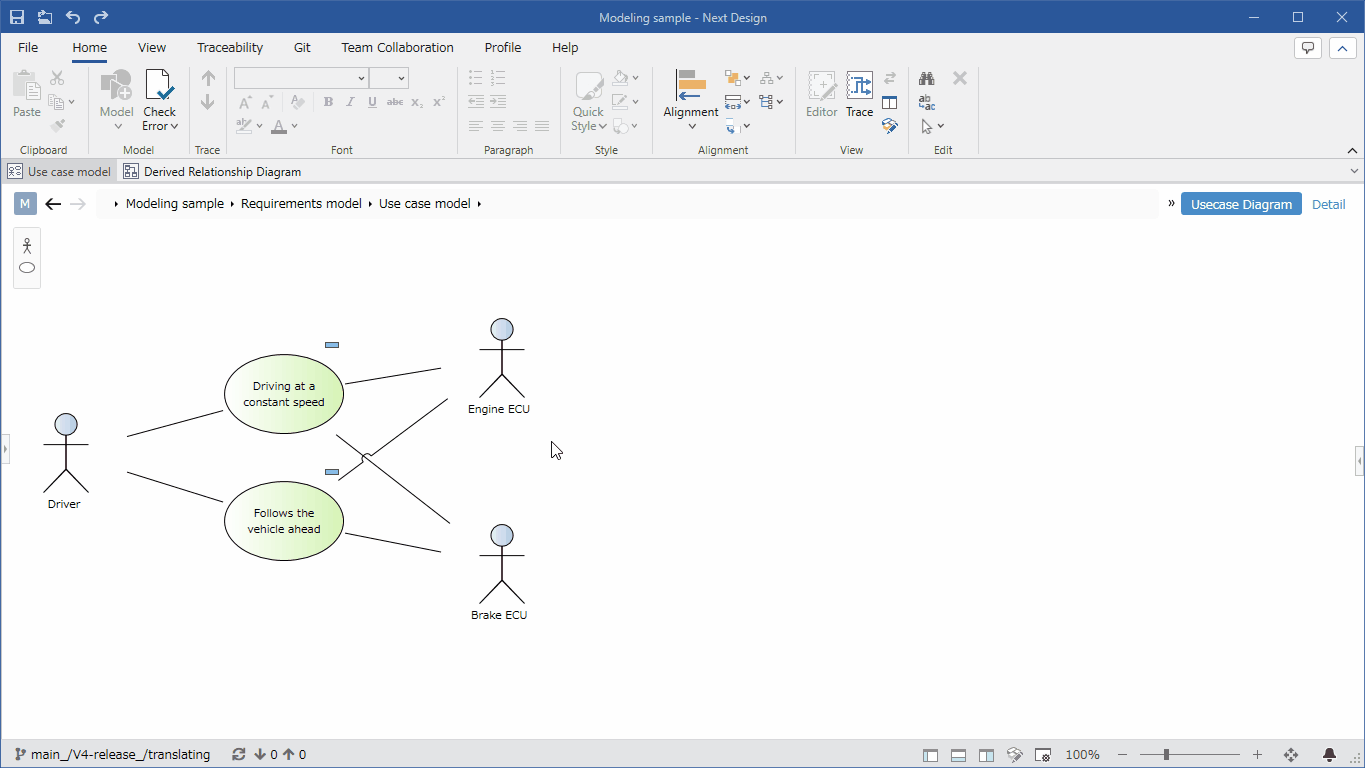Click Requirements model in breadcrumb
This screenshot has width=1365, height=768.
tap(301, 204)
